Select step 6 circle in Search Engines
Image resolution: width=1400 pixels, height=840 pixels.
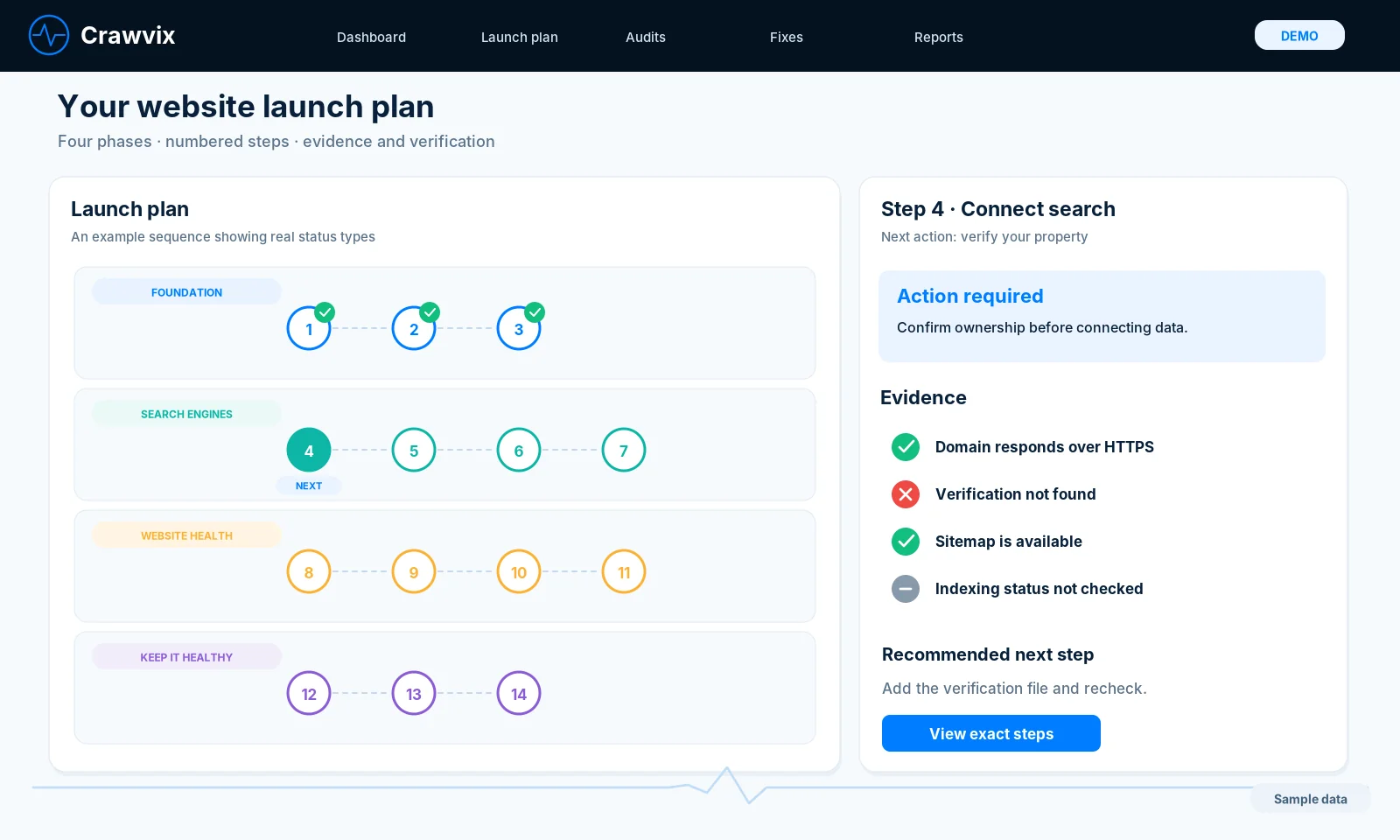point(519,450)
